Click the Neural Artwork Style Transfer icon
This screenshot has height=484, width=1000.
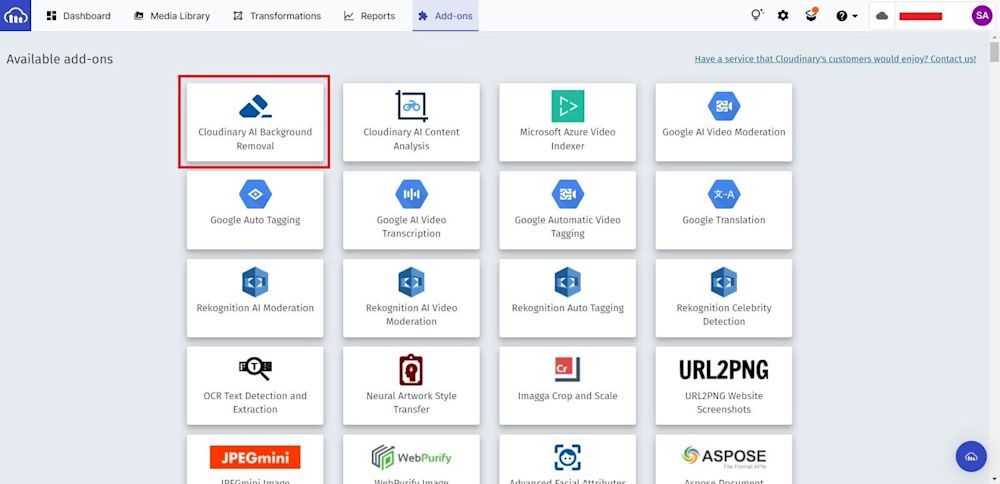pos(411,370)
